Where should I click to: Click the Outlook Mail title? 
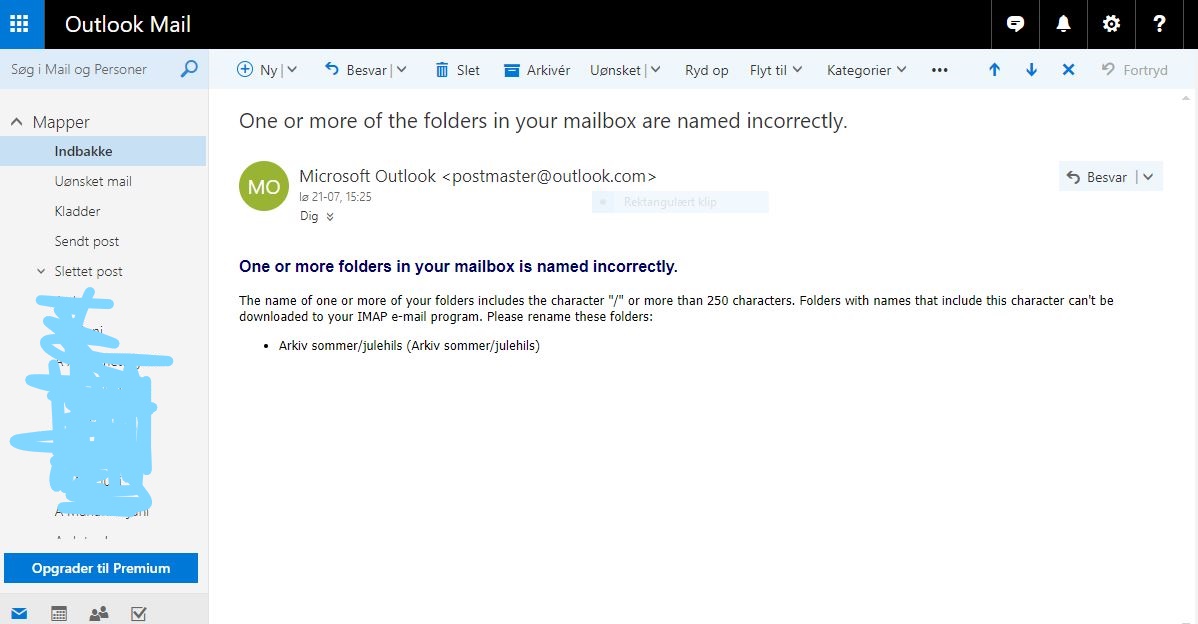point(128,24)
